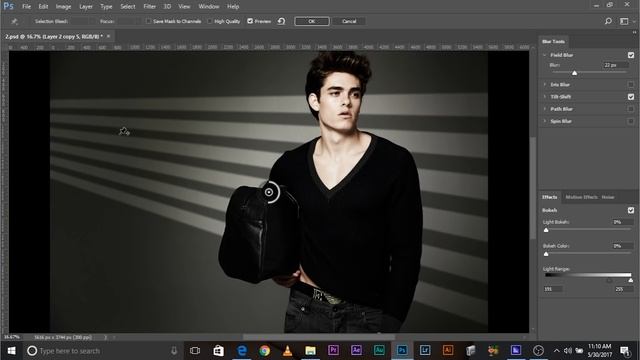Open Microsoft Store from taskbar

click(x=218, y=351)
